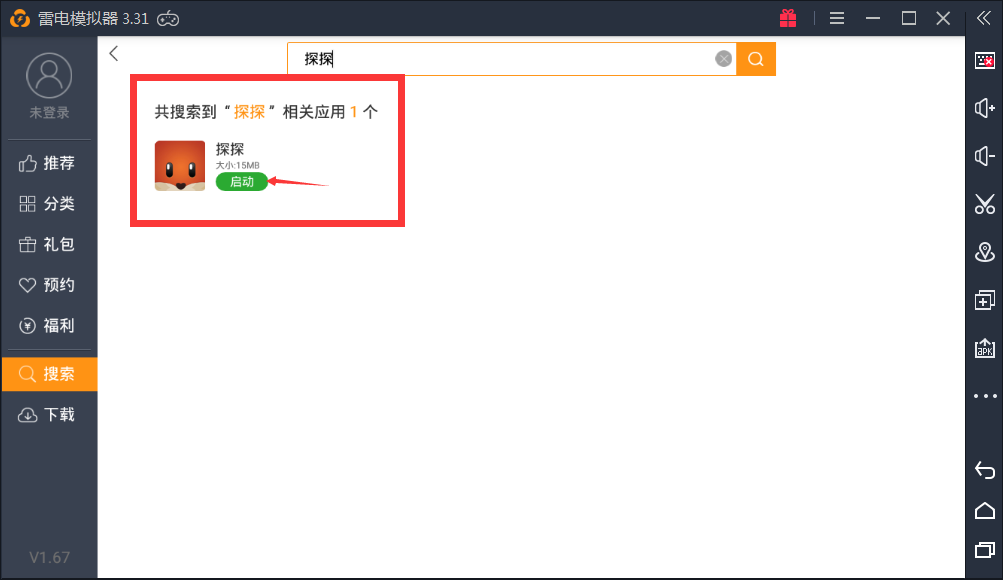Open recent apps with multitasking icon
This screenshot has height=580, width=1003.
[x=984, y=550]
